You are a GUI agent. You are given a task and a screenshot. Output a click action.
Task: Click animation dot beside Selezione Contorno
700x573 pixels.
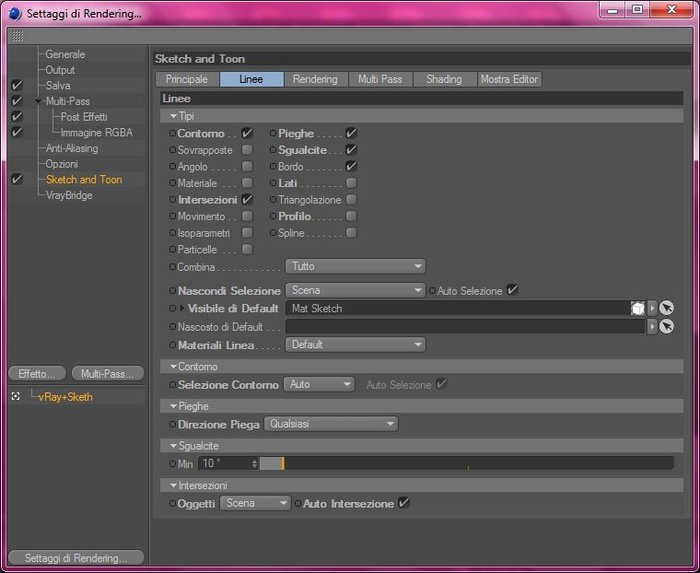172,385
